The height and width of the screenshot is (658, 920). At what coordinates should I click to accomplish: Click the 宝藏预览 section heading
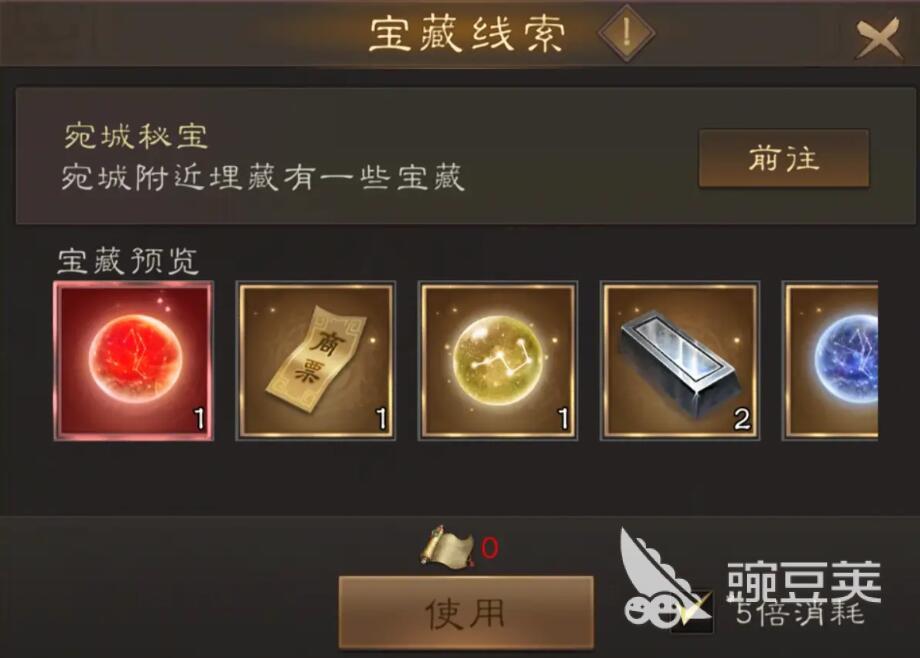coord(128,261)
